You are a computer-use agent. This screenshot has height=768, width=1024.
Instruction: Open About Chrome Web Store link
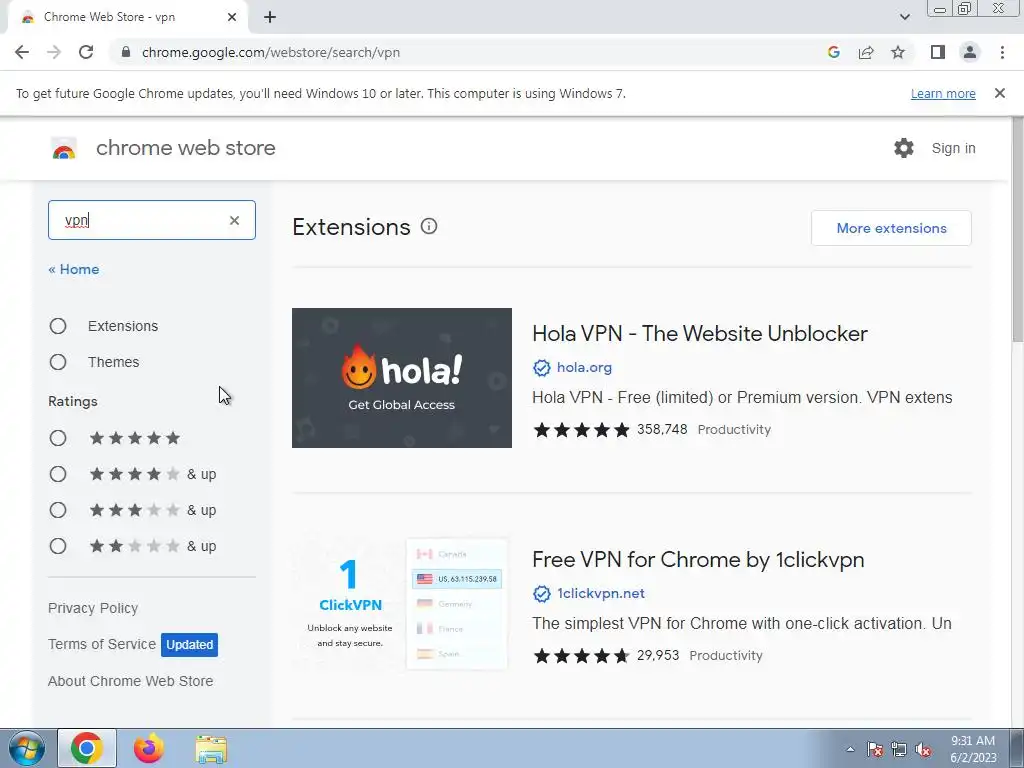pyautogui.click(x=131, y=681)
